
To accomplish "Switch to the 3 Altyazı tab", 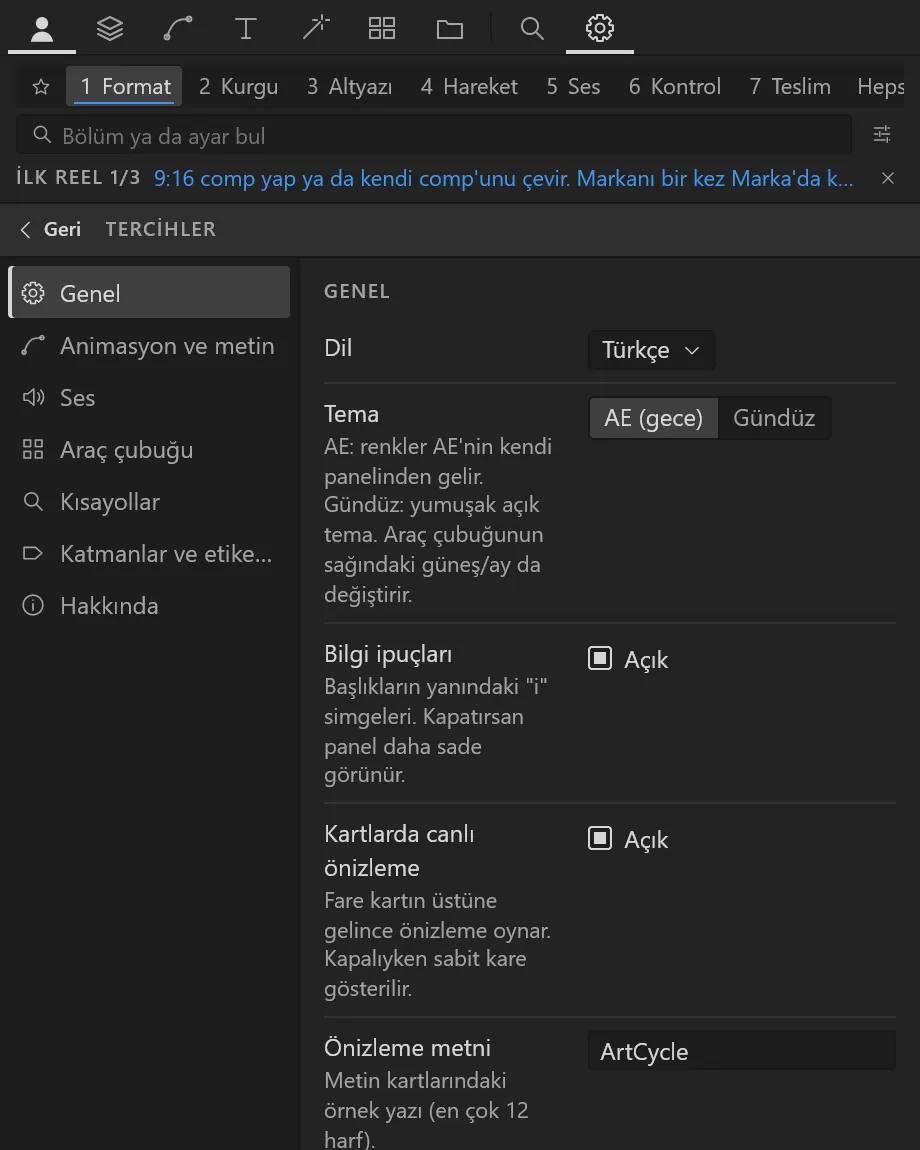I will tap(349, 87).
